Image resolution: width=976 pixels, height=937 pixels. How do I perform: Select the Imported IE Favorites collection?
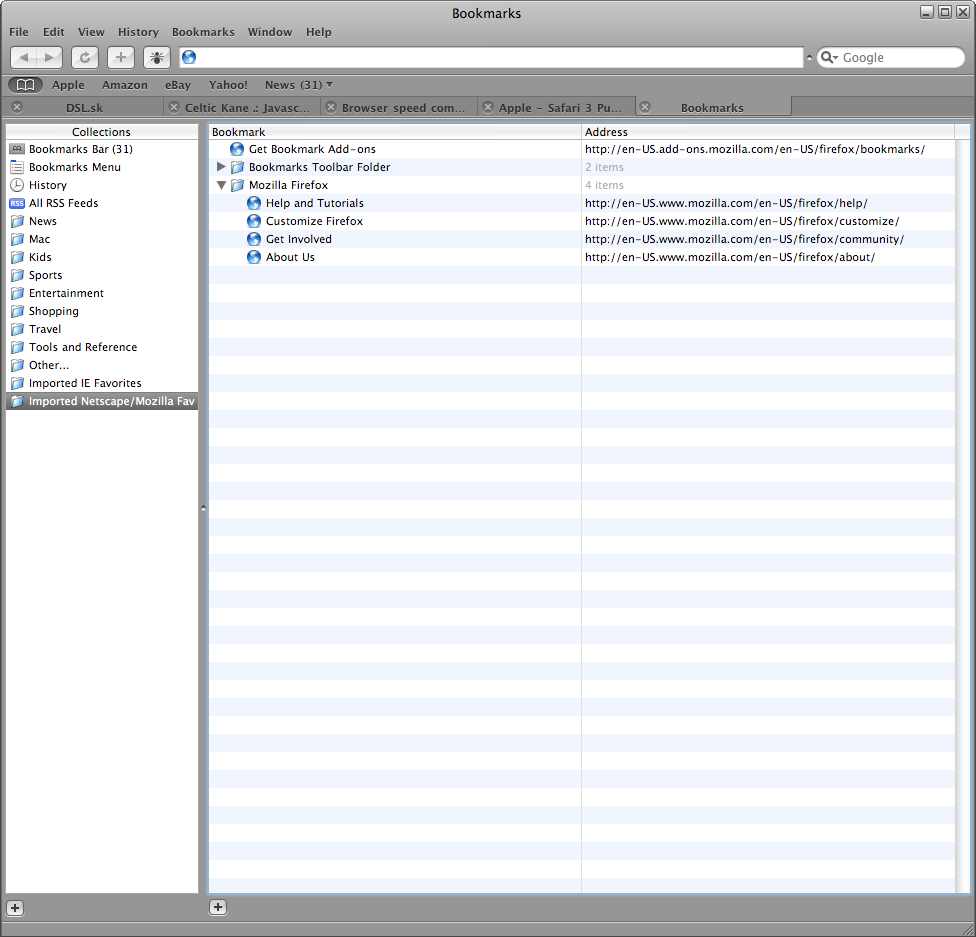pyautogui.click(x=102, y=383)
